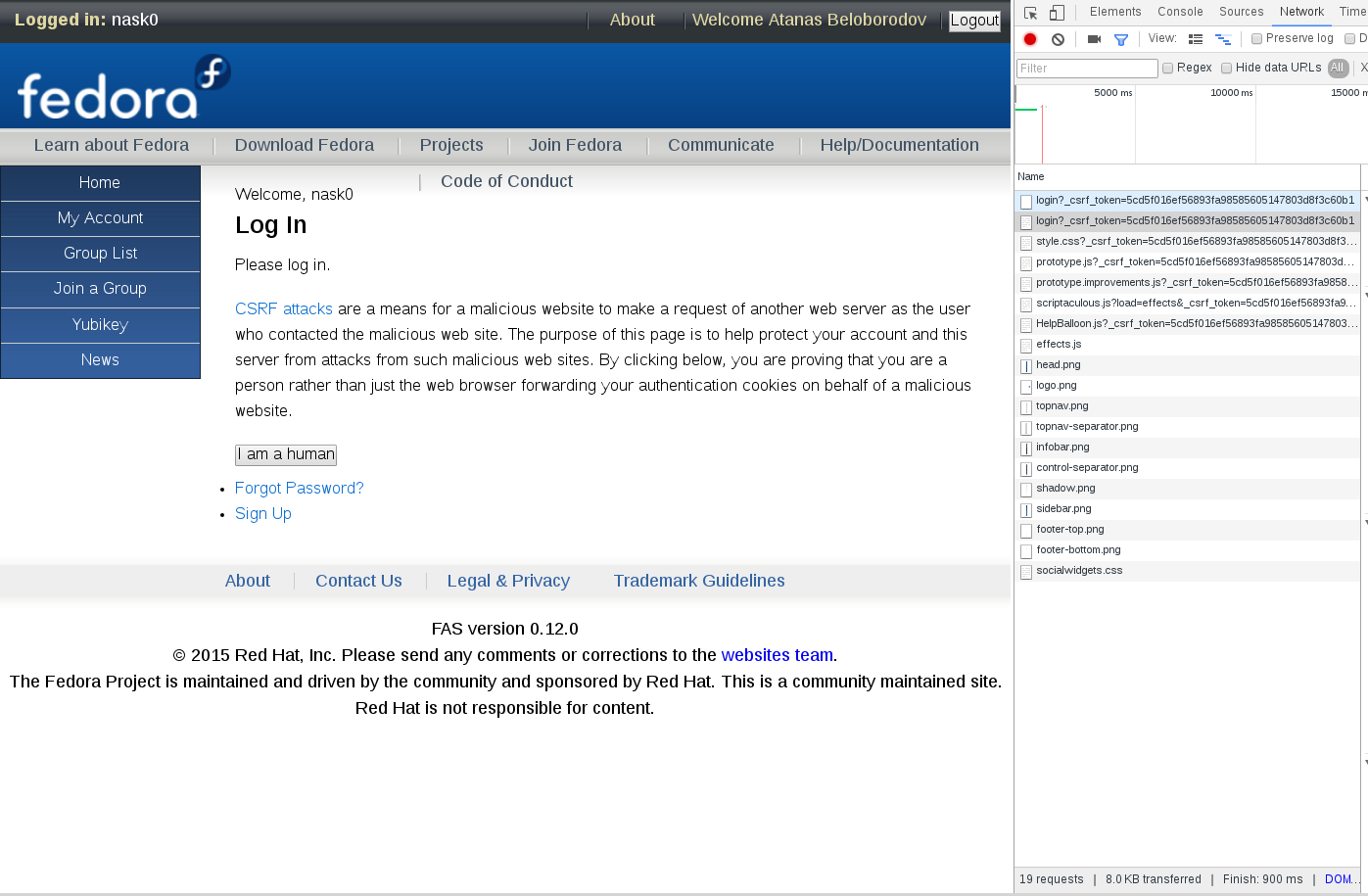Open Code of Conduct link
The height and width of the screenshot is (896, 1368).
pos(506,181)
